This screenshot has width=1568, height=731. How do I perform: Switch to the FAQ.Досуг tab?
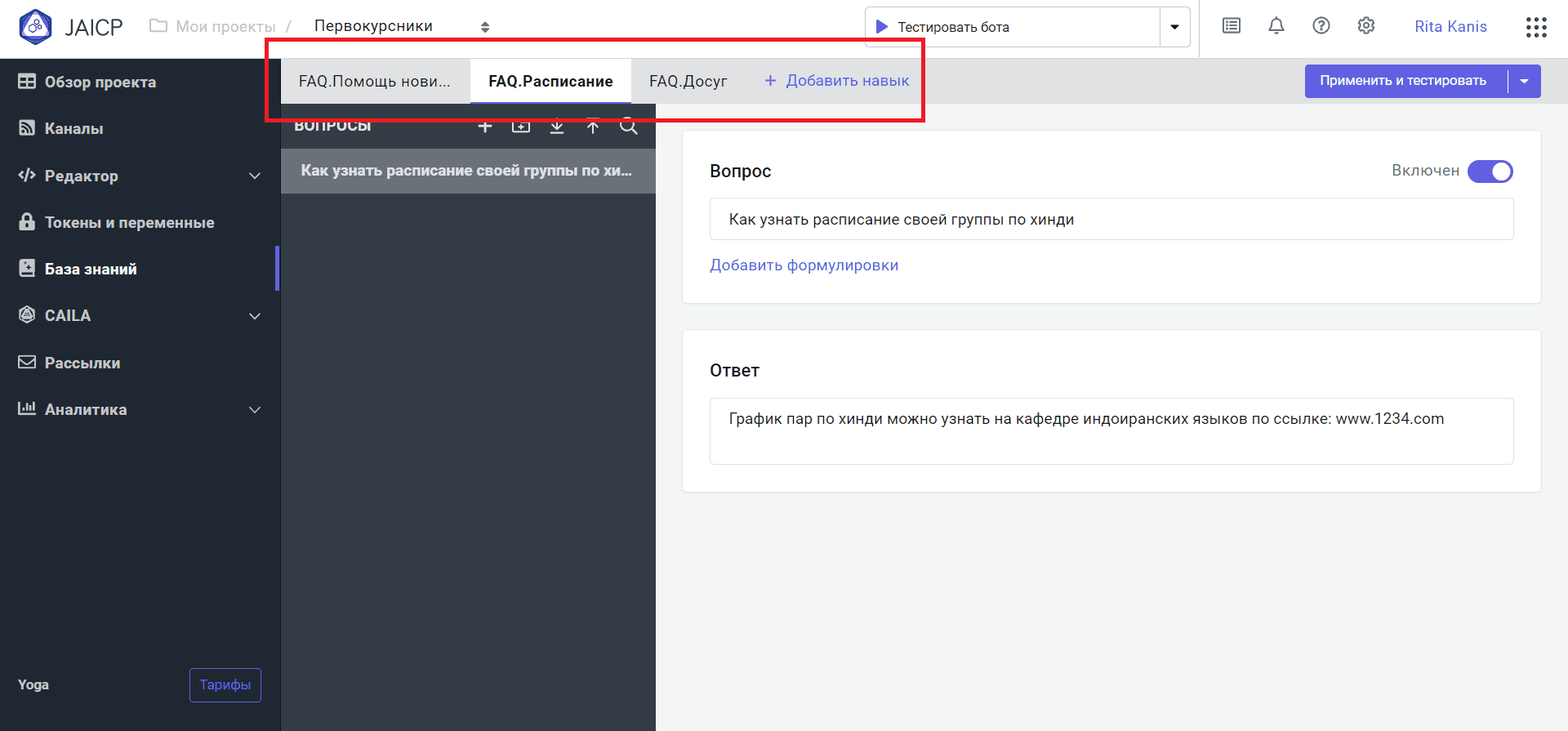[x=688, y=81]
